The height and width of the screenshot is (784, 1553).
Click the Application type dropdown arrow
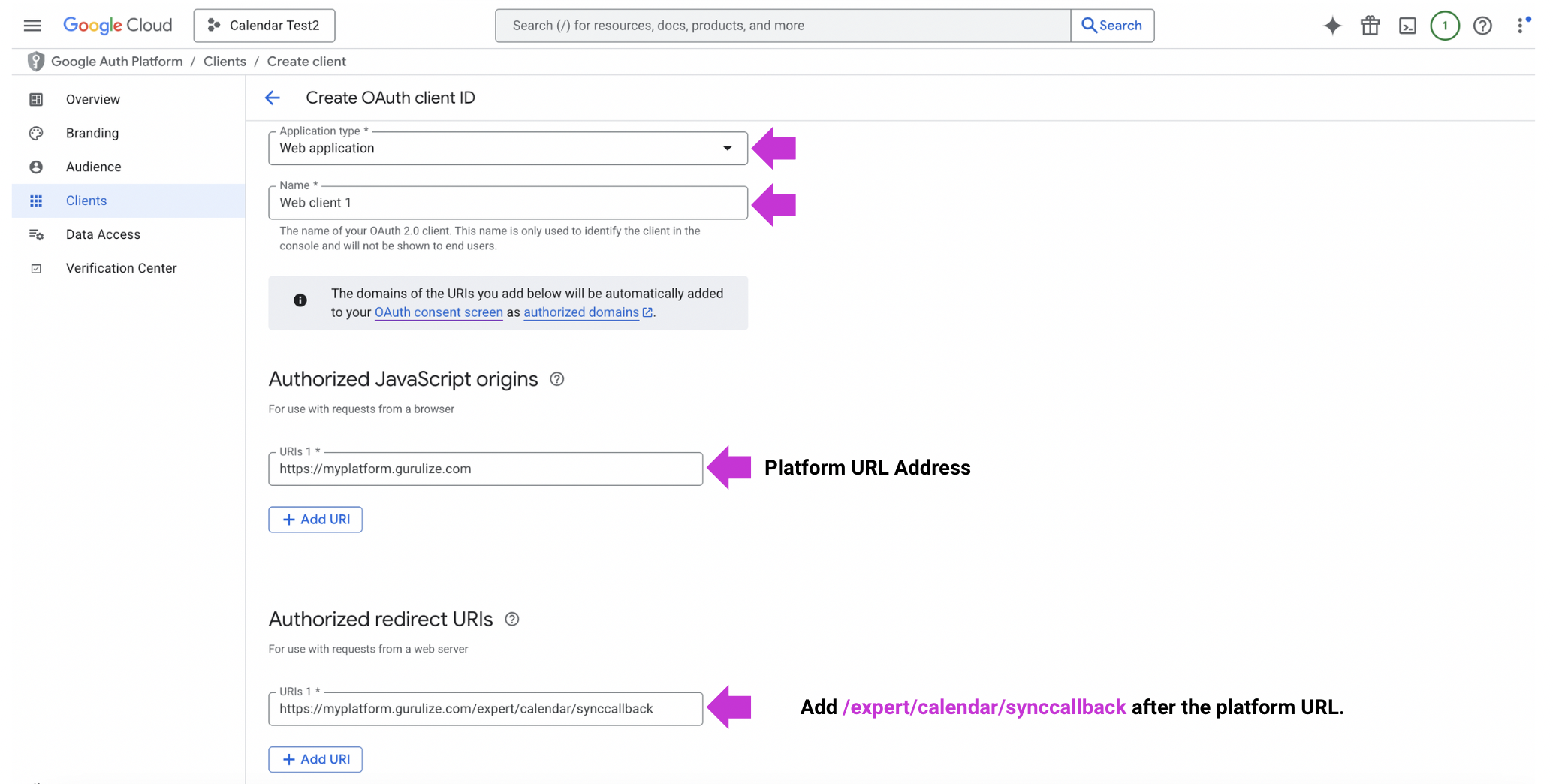tap(727, 148)
